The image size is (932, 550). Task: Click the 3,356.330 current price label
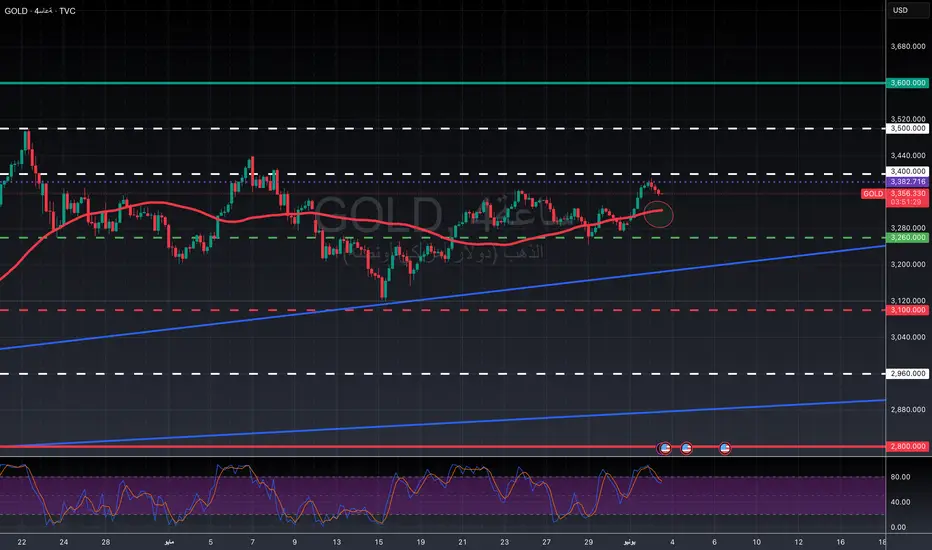coord(908,193)
